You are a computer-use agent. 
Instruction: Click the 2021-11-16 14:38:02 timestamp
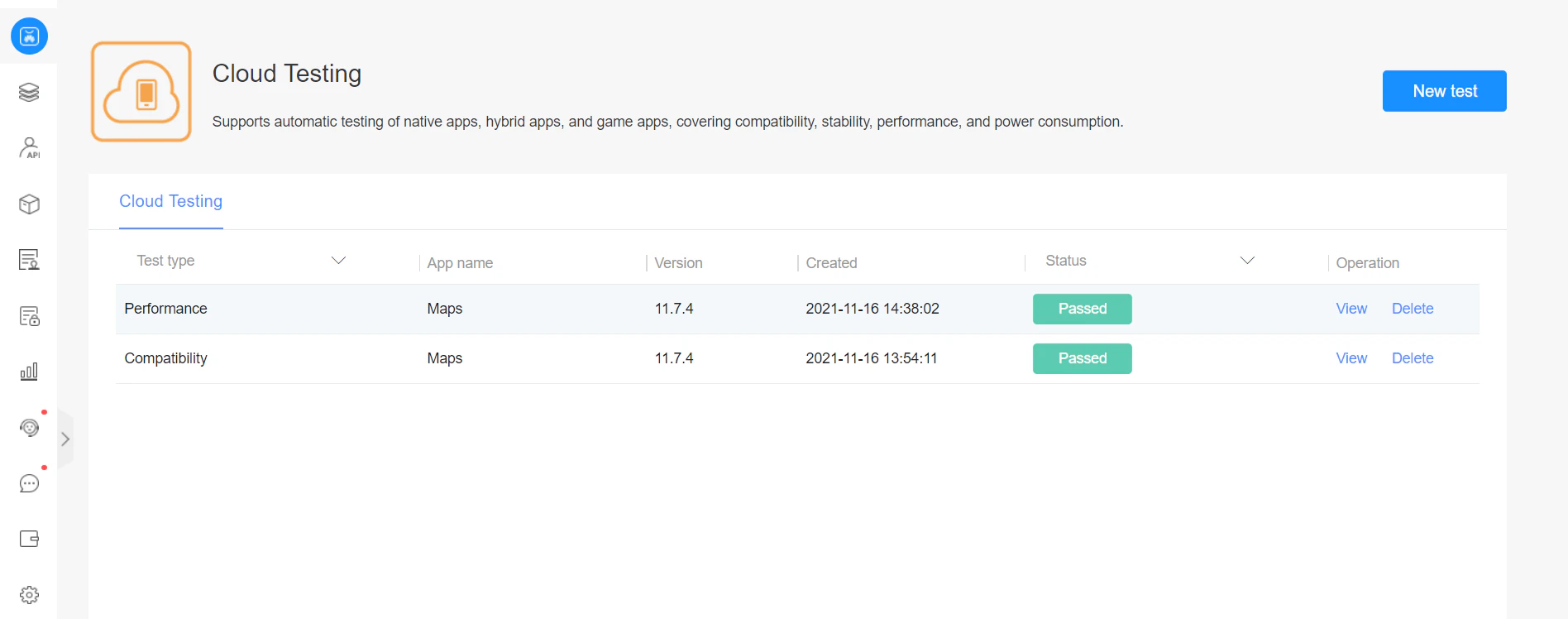point(872,309)
